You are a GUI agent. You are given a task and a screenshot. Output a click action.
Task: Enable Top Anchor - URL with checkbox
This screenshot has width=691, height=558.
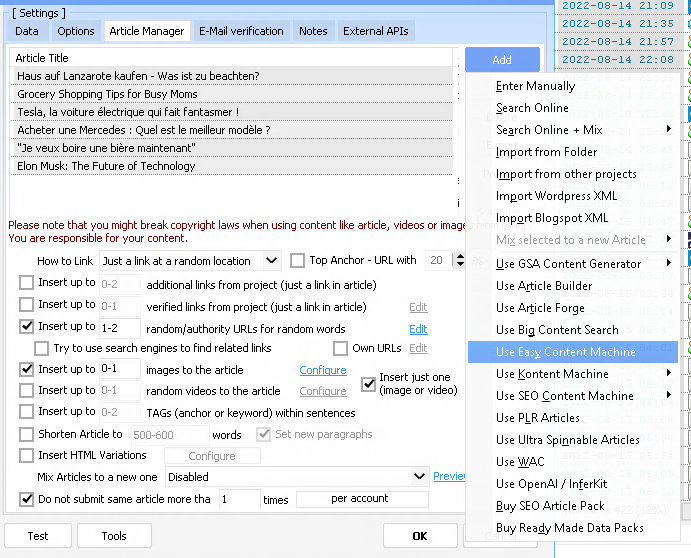pyautogui.click(x=297, y=260)
